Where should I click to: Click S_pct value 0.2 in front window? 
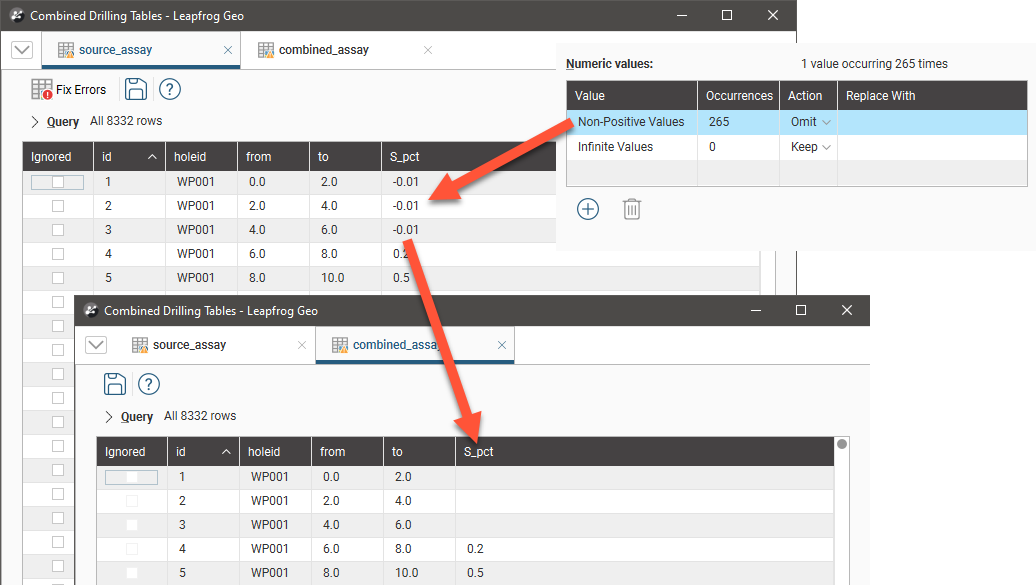(x=475, y=549)
